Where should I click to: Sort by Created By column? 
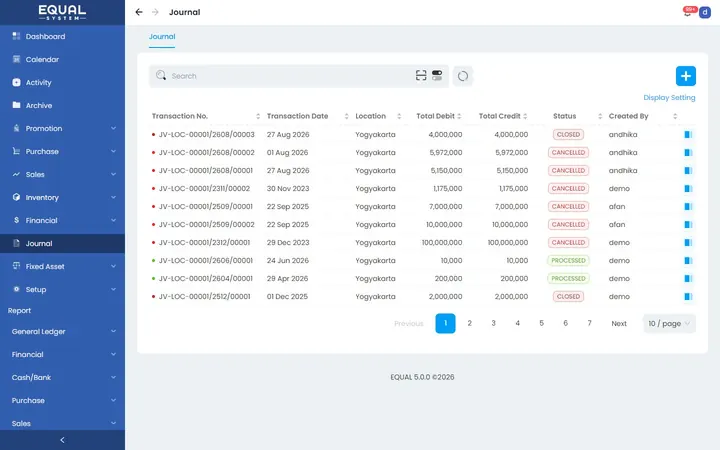(x=675, y=116)
